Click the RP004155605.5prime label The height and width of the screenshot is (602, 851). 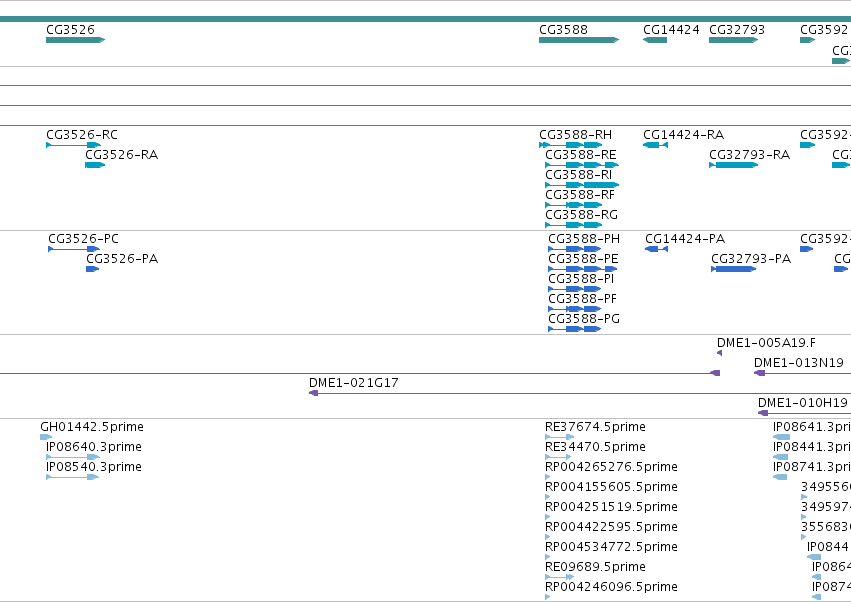[611, 487]
